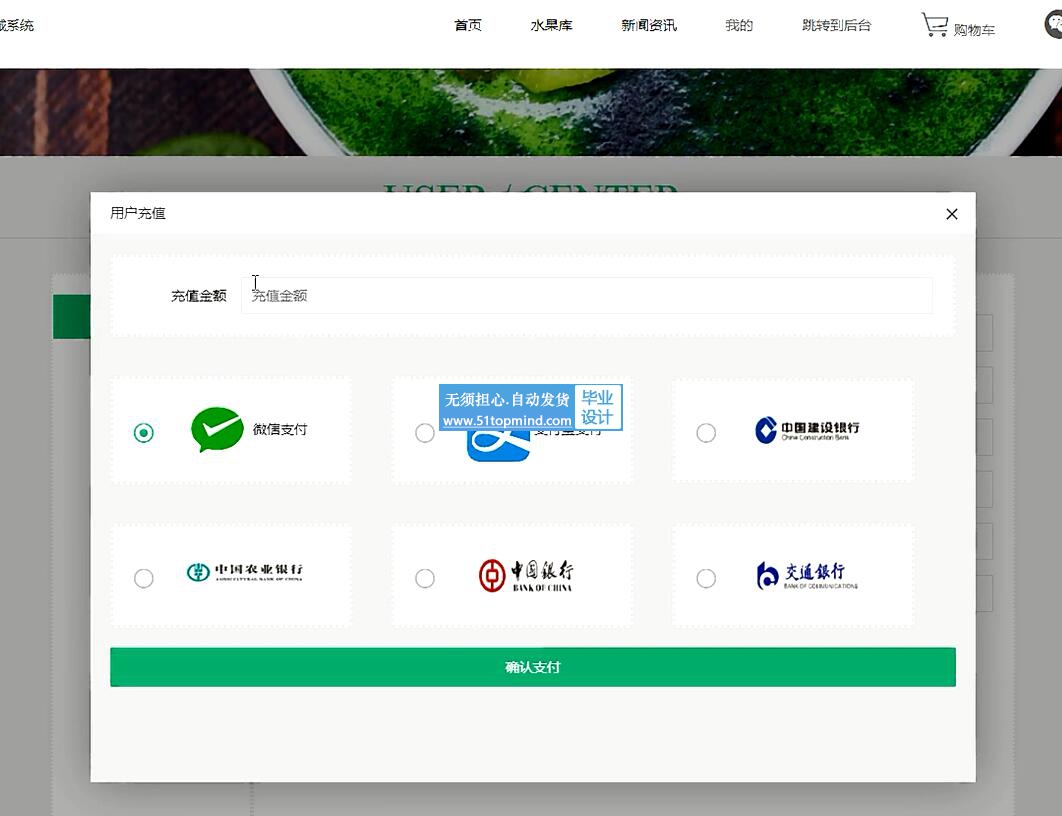Select the WeChat Pay radio button

pyautogui.click(x=144, y=432)
